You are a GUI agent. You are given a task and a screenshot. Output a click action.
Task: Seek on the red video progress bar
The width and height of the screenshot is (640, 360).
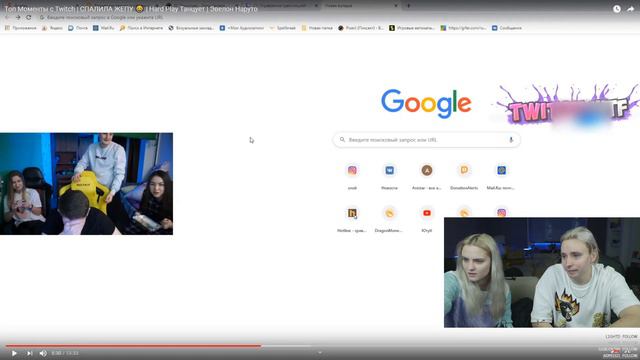click(133, 346)
